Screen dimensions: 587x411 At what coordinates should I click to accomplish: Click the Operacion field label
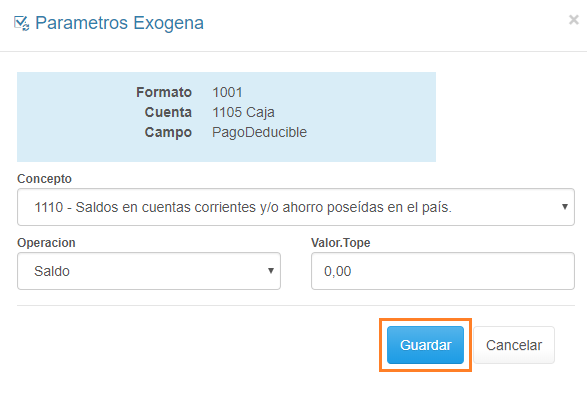[46, 243]
